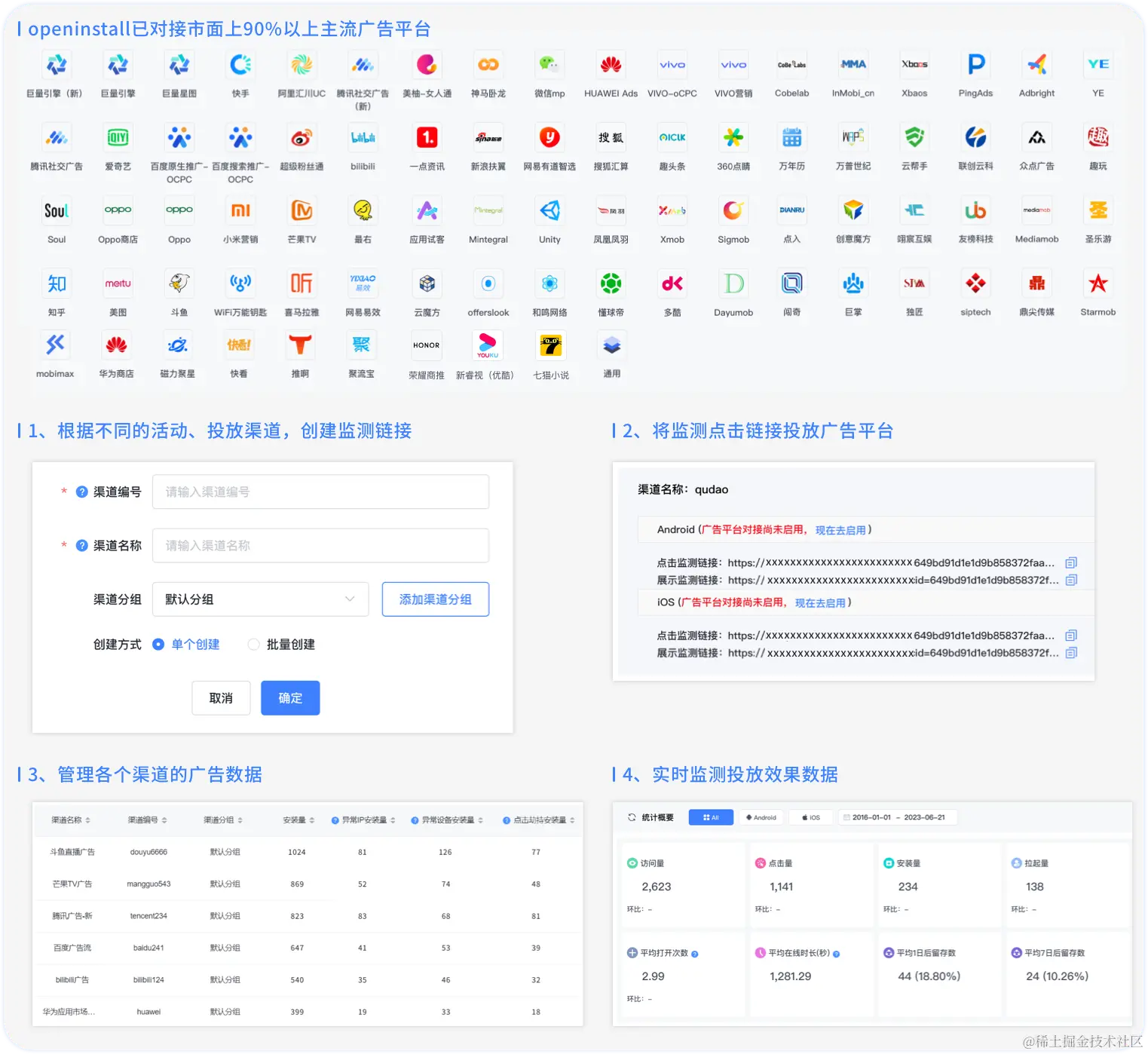Image resolution: width=1148 pixels, height=1054 pixels.
Task: Click the 确定 button
Action: point(290,698)
